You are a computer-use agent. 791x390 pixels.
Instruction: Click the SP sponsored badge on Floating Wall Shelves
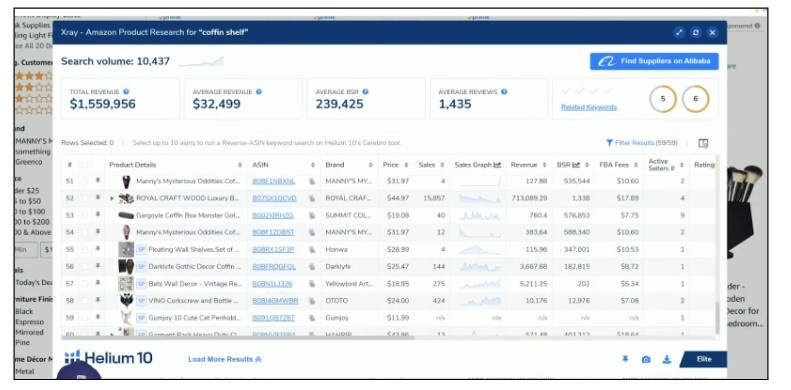(141, 249)
